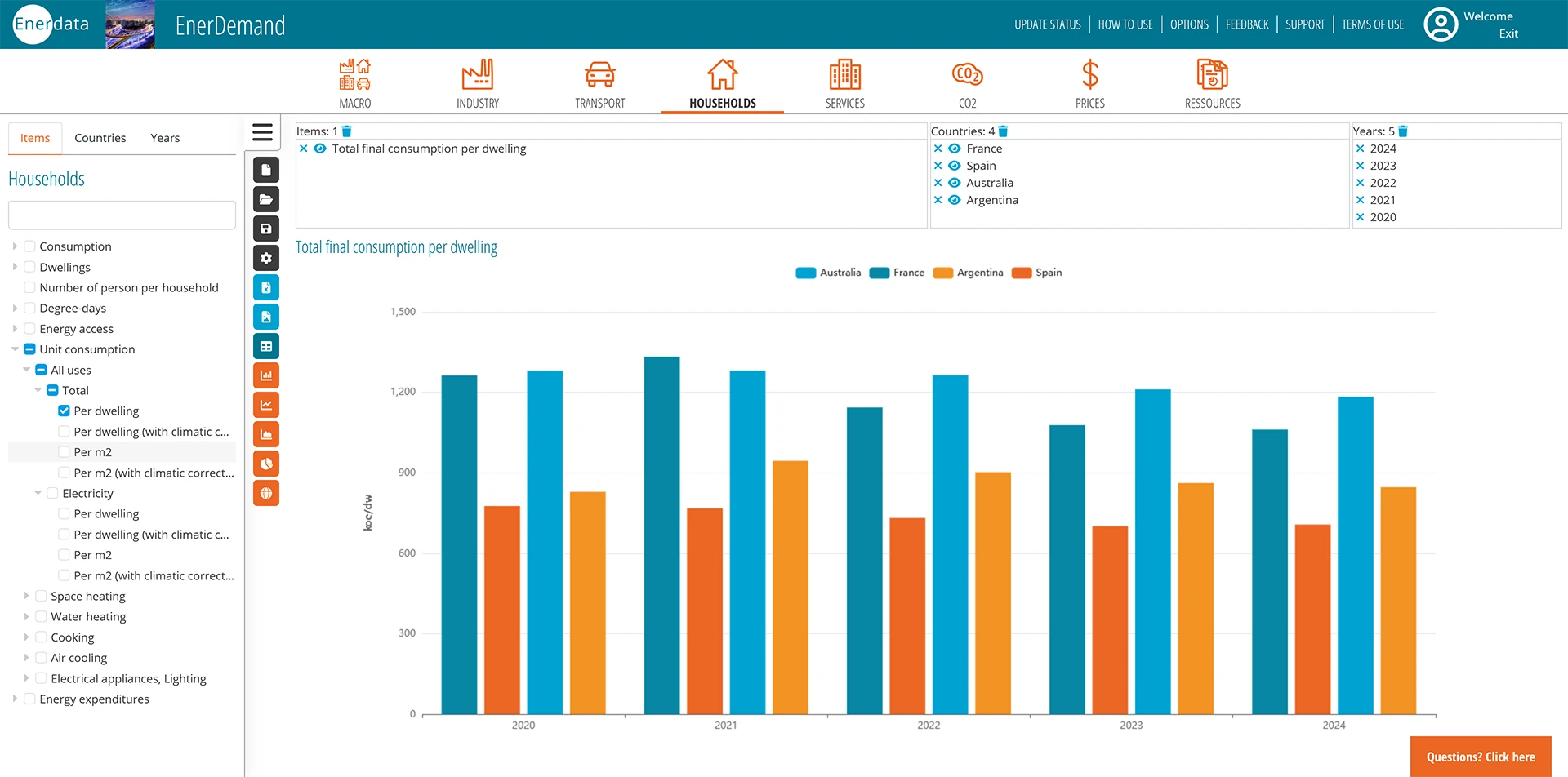
Task: Open the map view
Action: tap(265, 492)
